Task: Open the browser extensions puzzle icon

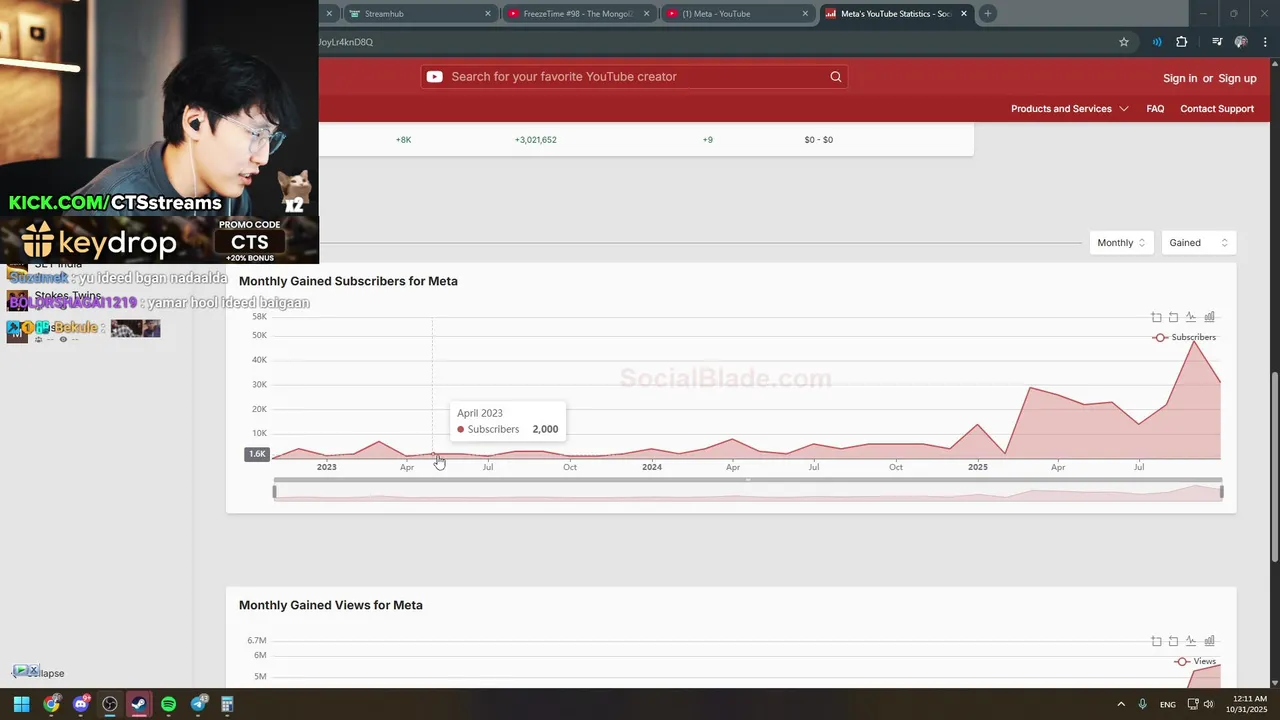Action: point(1181,42)
